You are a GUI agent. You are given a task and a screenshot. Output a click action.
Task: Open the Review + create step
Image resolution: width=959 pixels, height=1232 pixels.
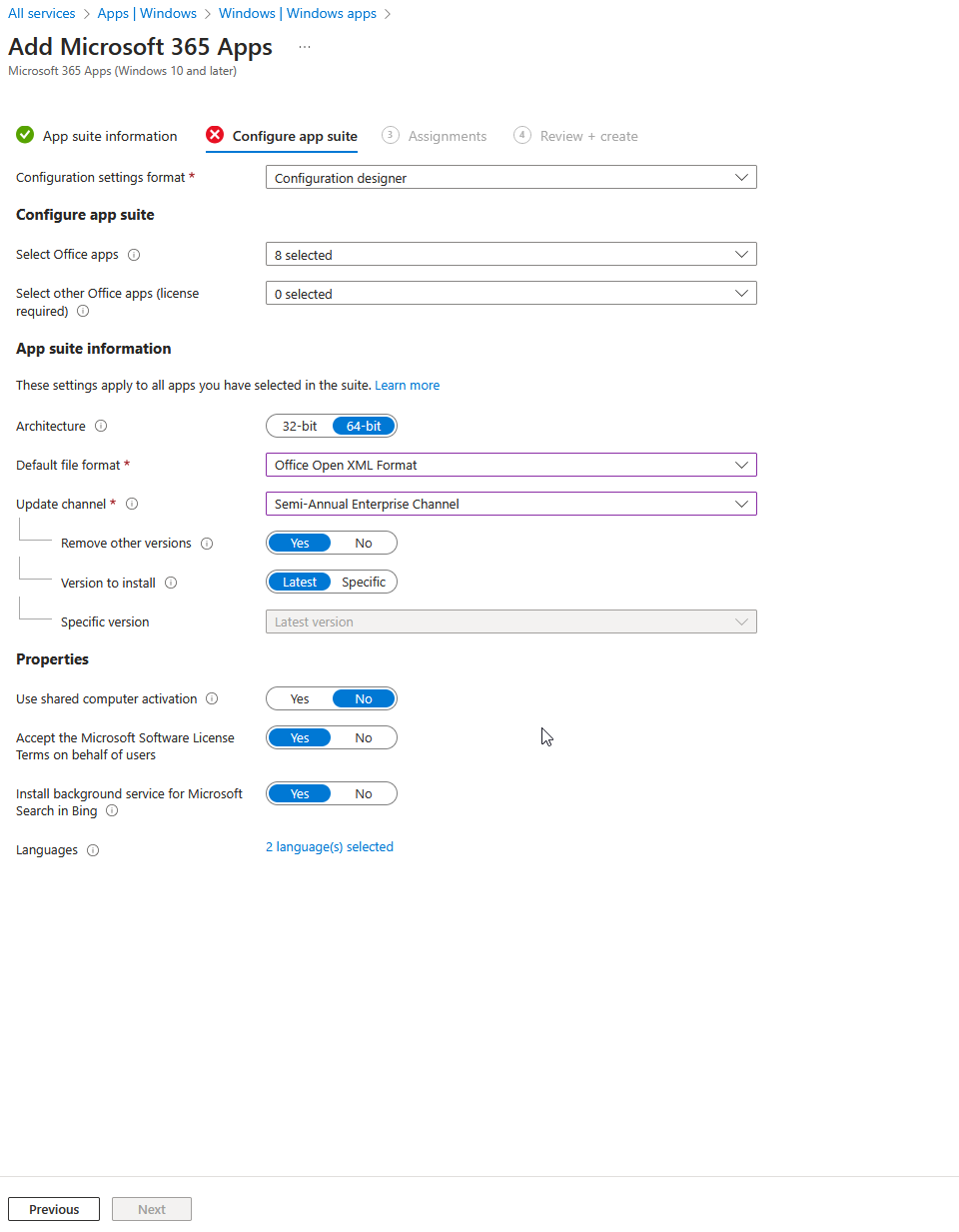coord(589,135)
